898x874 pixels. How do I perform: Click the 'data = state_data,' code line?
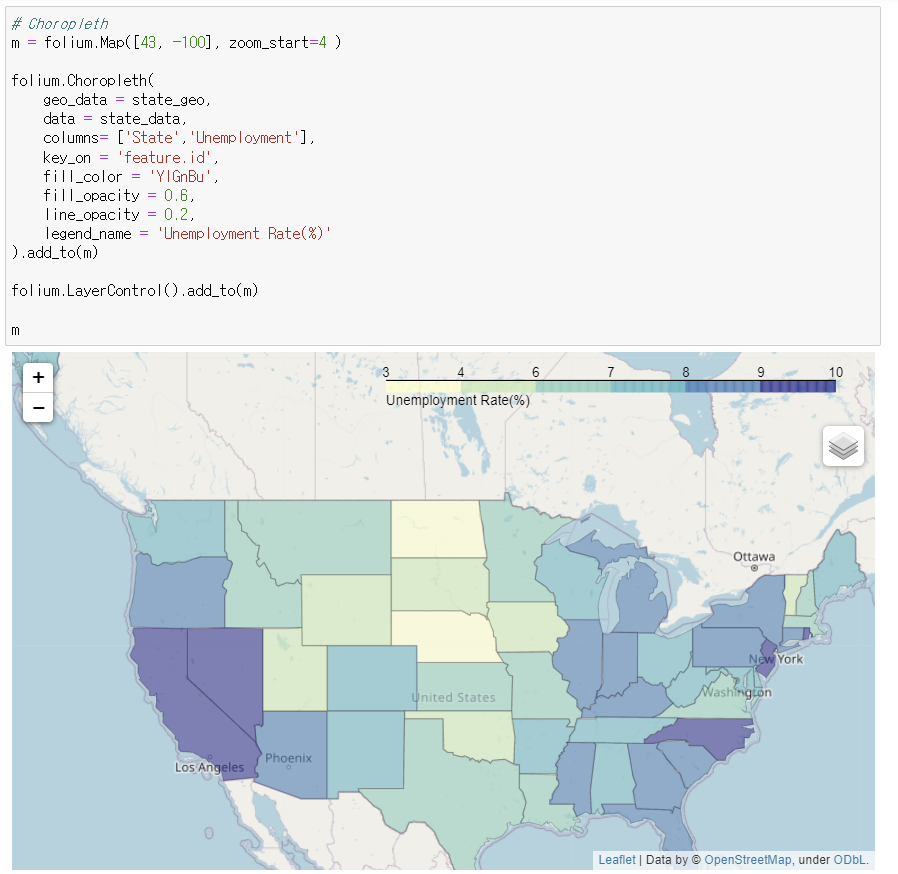tap(115, 119)
